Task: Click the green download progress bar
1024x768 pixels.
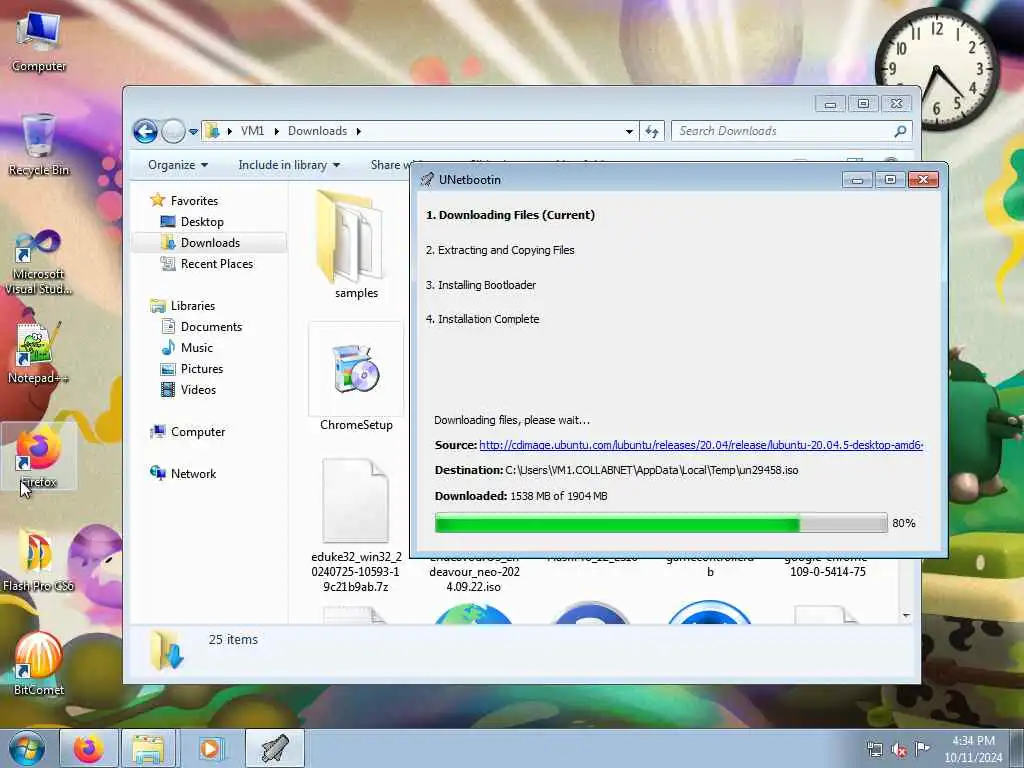Action: pyautogui.click(x=661, y=523)
